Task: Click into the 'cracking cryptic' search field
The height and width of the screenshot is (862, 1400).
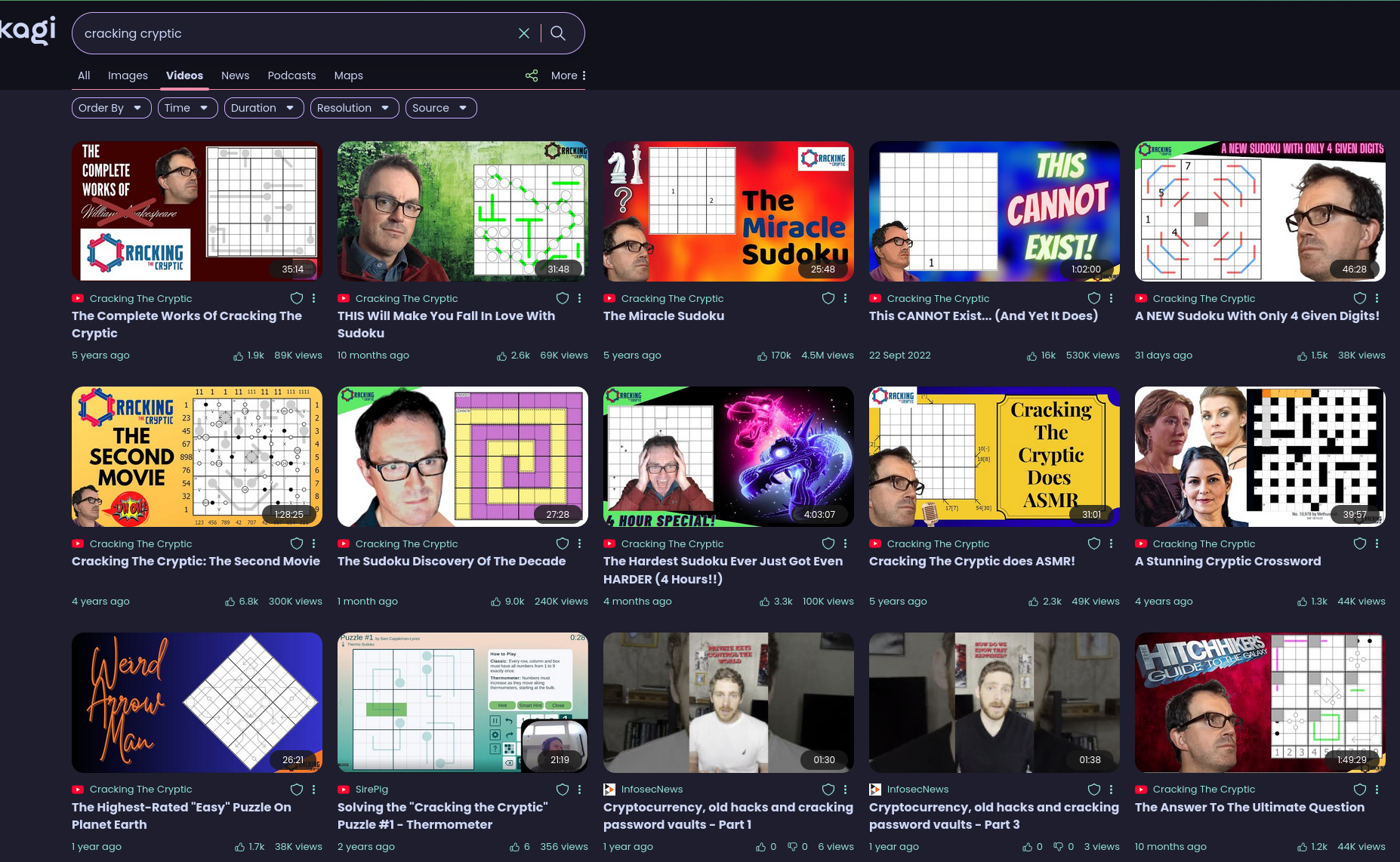Action: (x=294, y=33)
